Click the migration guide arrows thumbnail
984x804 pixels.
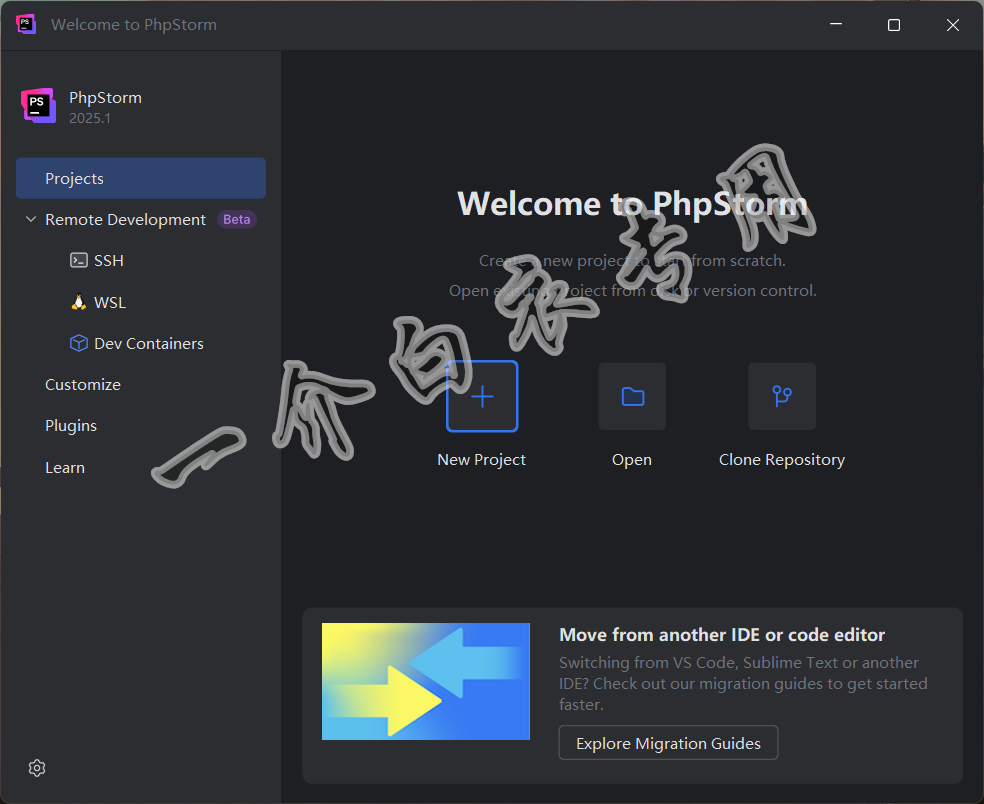click(x=425, y=682)
